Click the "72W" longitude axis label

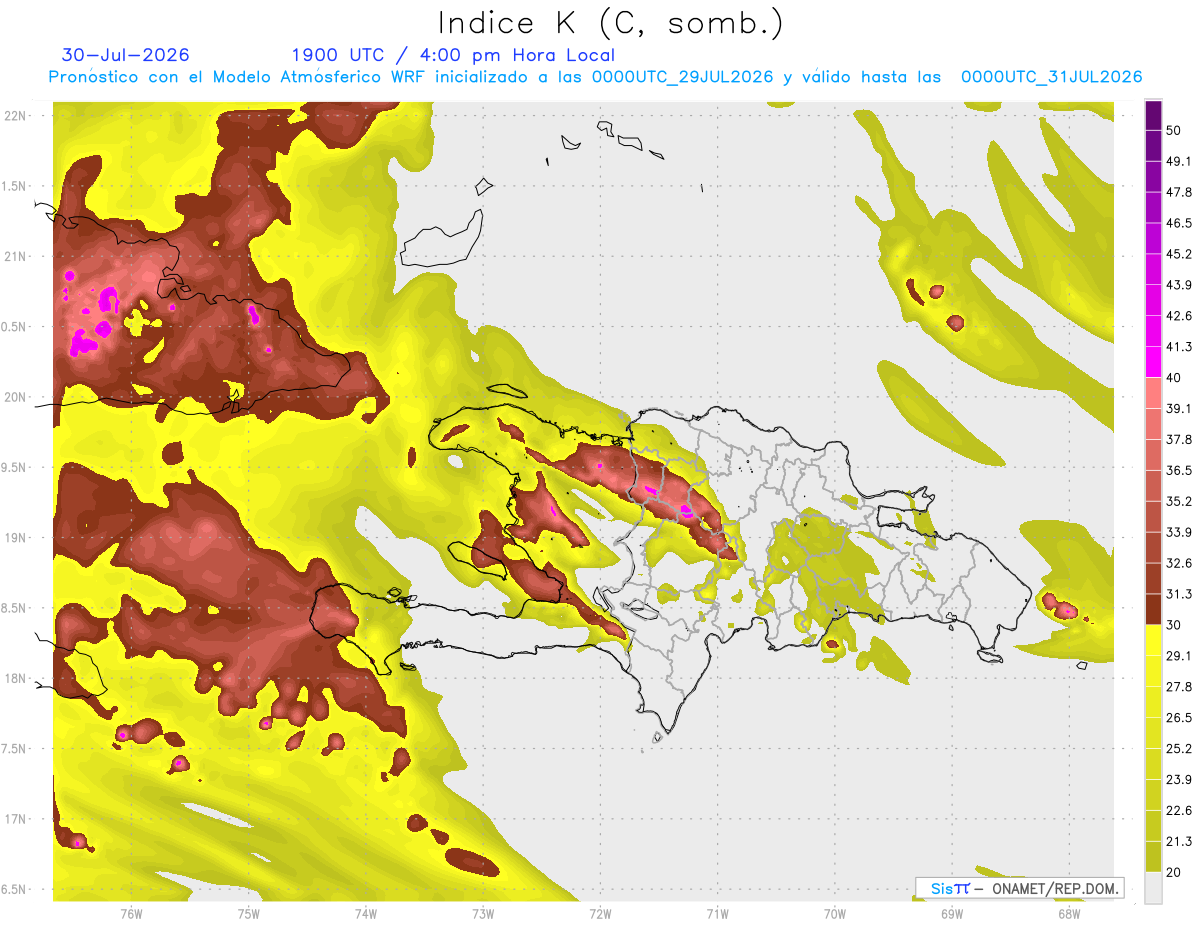pos(600,913)
